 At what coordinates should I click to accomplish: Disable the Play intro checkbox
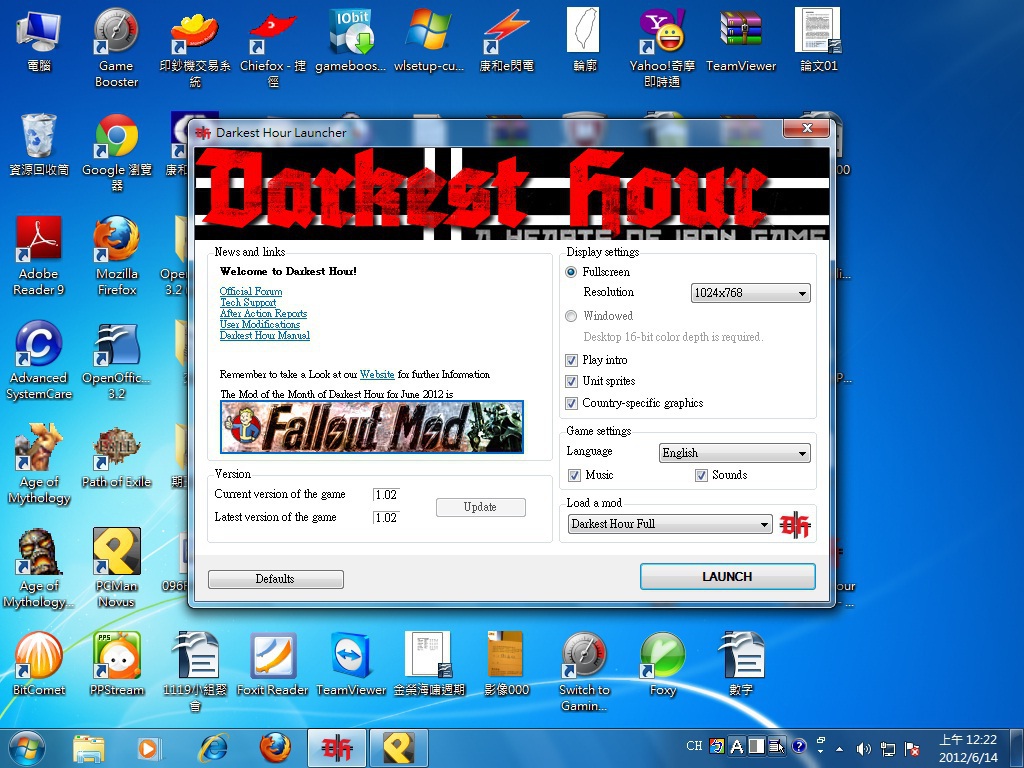click(x=572, y=360)
